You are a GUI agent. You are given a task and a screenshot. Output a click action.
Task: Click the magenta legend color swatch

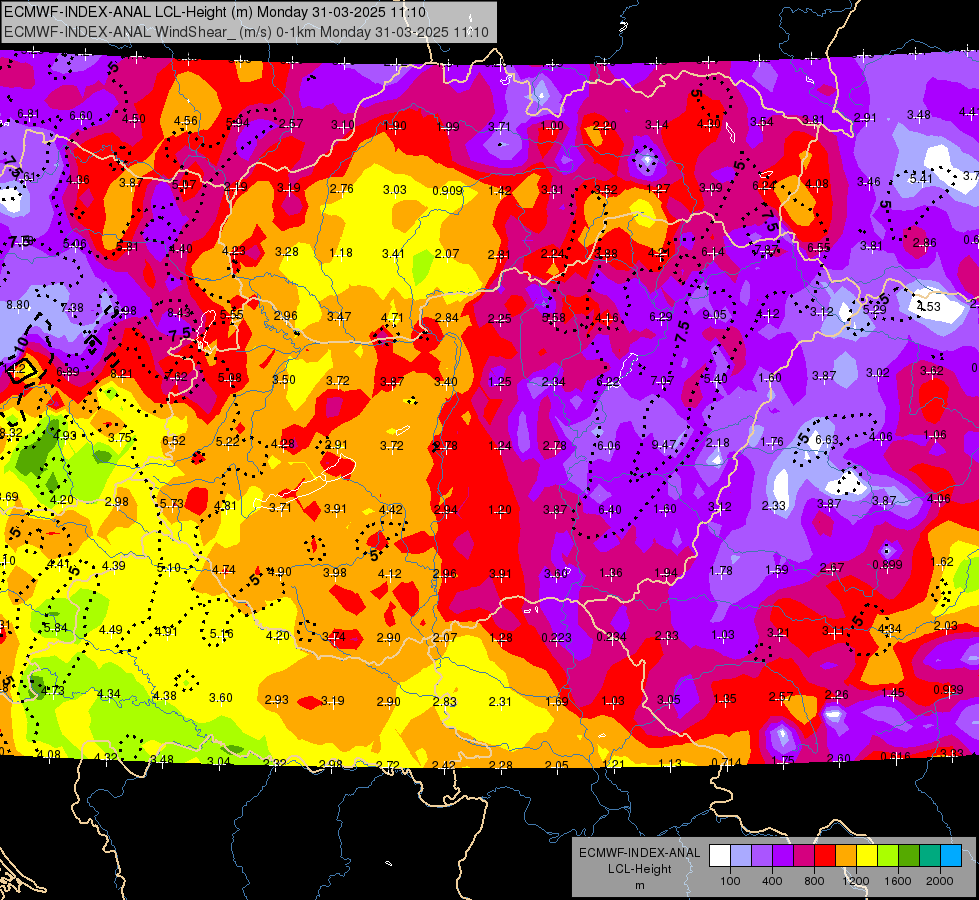pos(804,855)
